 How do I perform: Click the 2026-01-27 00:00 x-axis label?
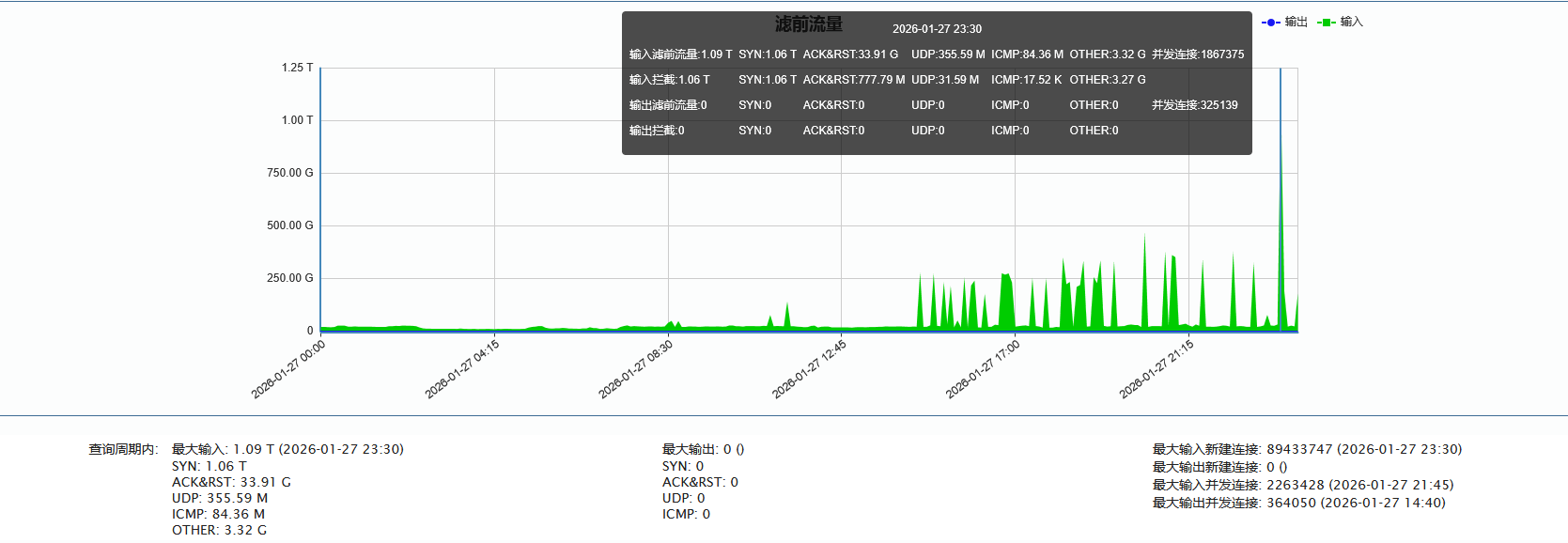click(x=288, y=369)
